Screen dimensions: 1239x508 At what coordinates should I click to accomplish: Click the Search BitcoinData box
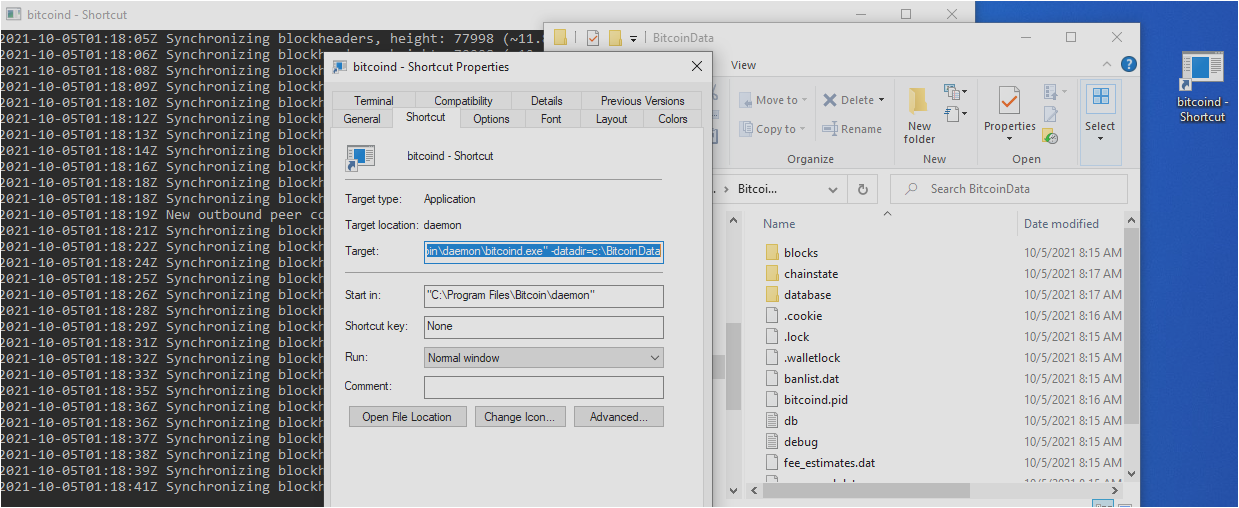coord(1009,189)
